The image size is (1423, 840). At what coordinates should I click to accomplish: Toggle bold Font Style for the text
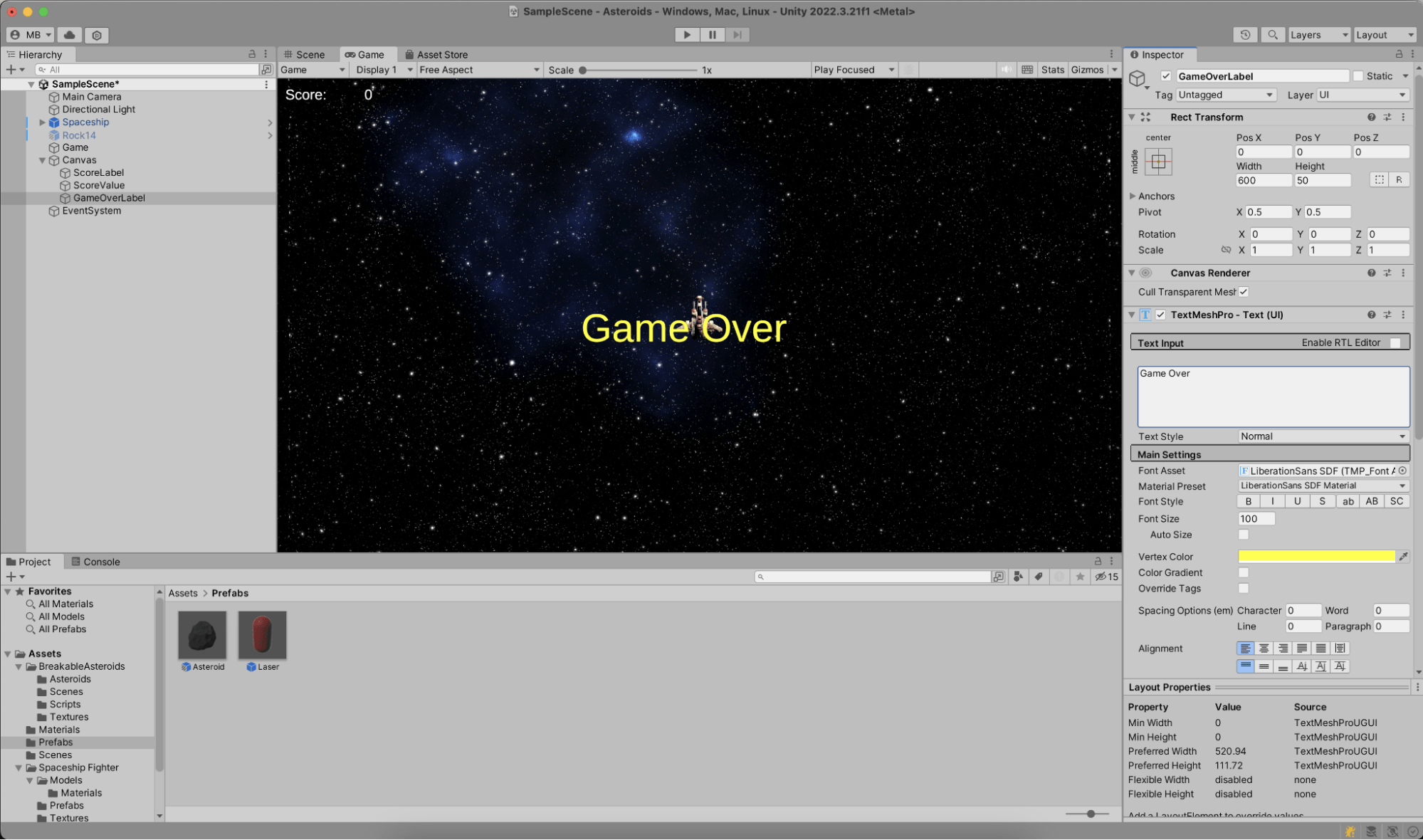(x=1247, y=500)
